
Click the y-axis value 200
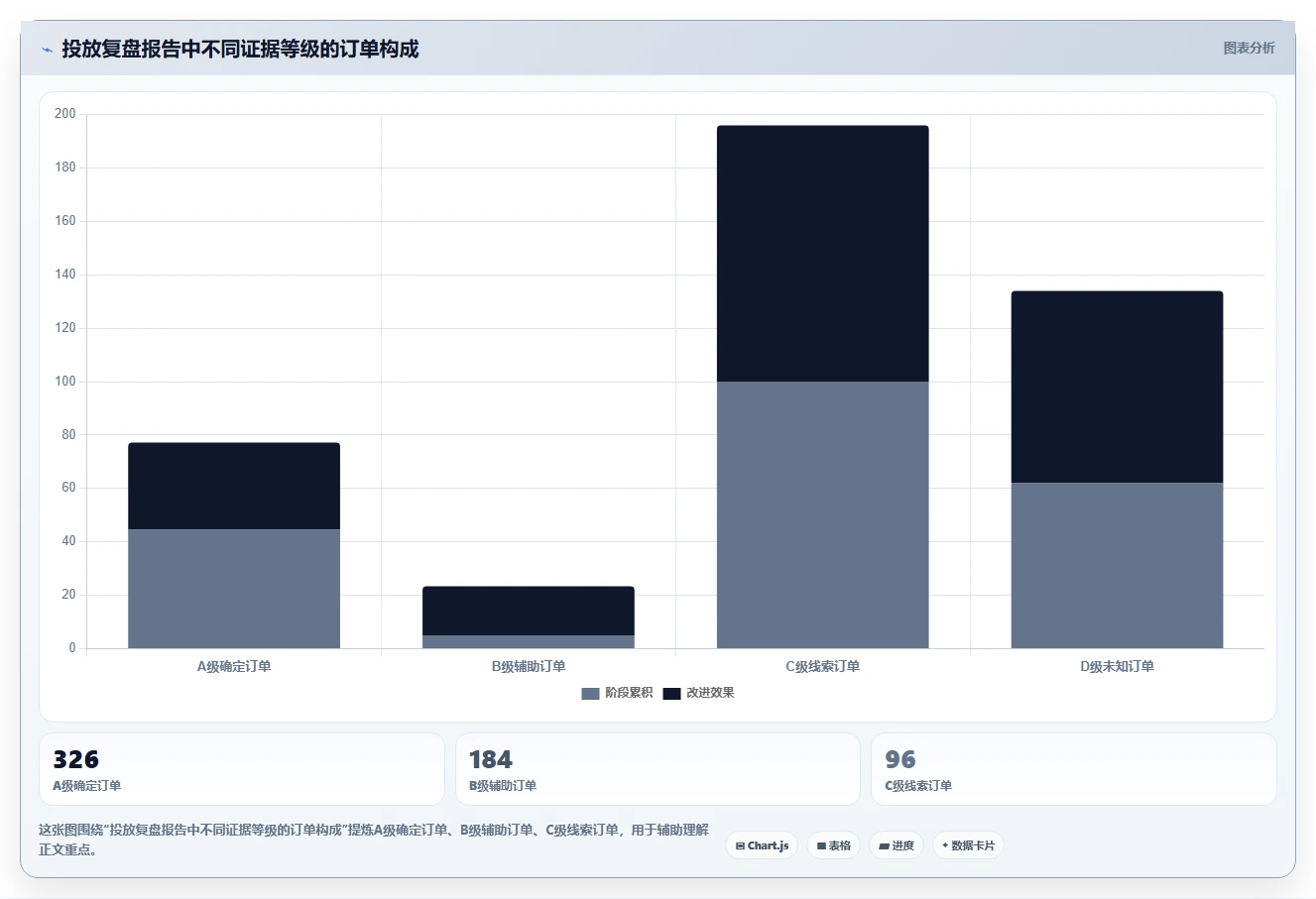pyautogui.click(x=65, y=114)
